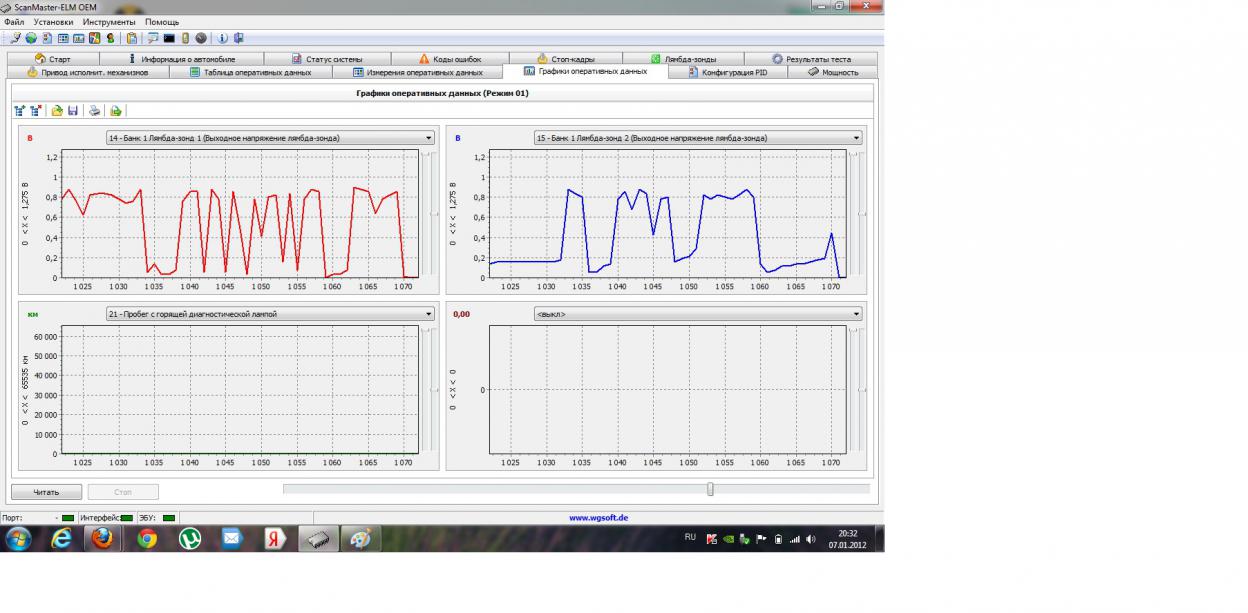Screen dimensions: 1248x613
Task: Open the black terminal window toolbar icon
Action: (169, 38)
